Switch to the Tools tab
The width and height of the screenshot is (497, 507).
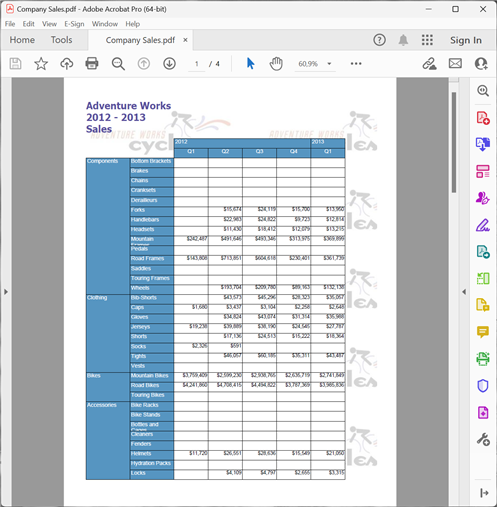point(62,40)
